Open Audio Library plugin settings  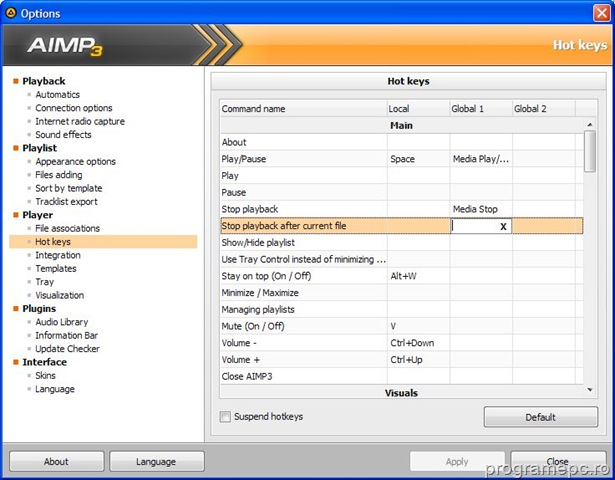point(62,322)
